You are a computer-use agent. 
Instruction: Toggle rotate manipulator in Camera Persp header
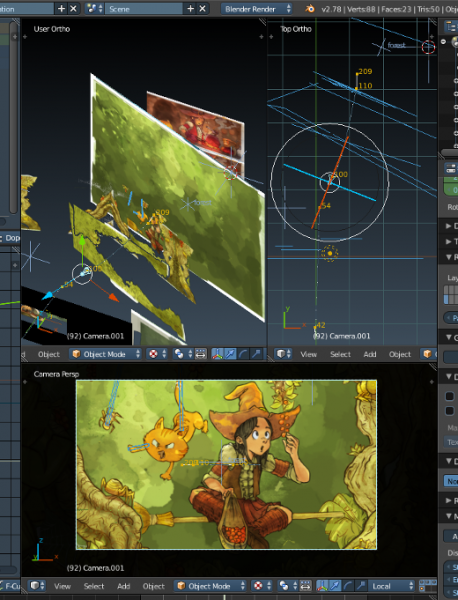point(347,586)
